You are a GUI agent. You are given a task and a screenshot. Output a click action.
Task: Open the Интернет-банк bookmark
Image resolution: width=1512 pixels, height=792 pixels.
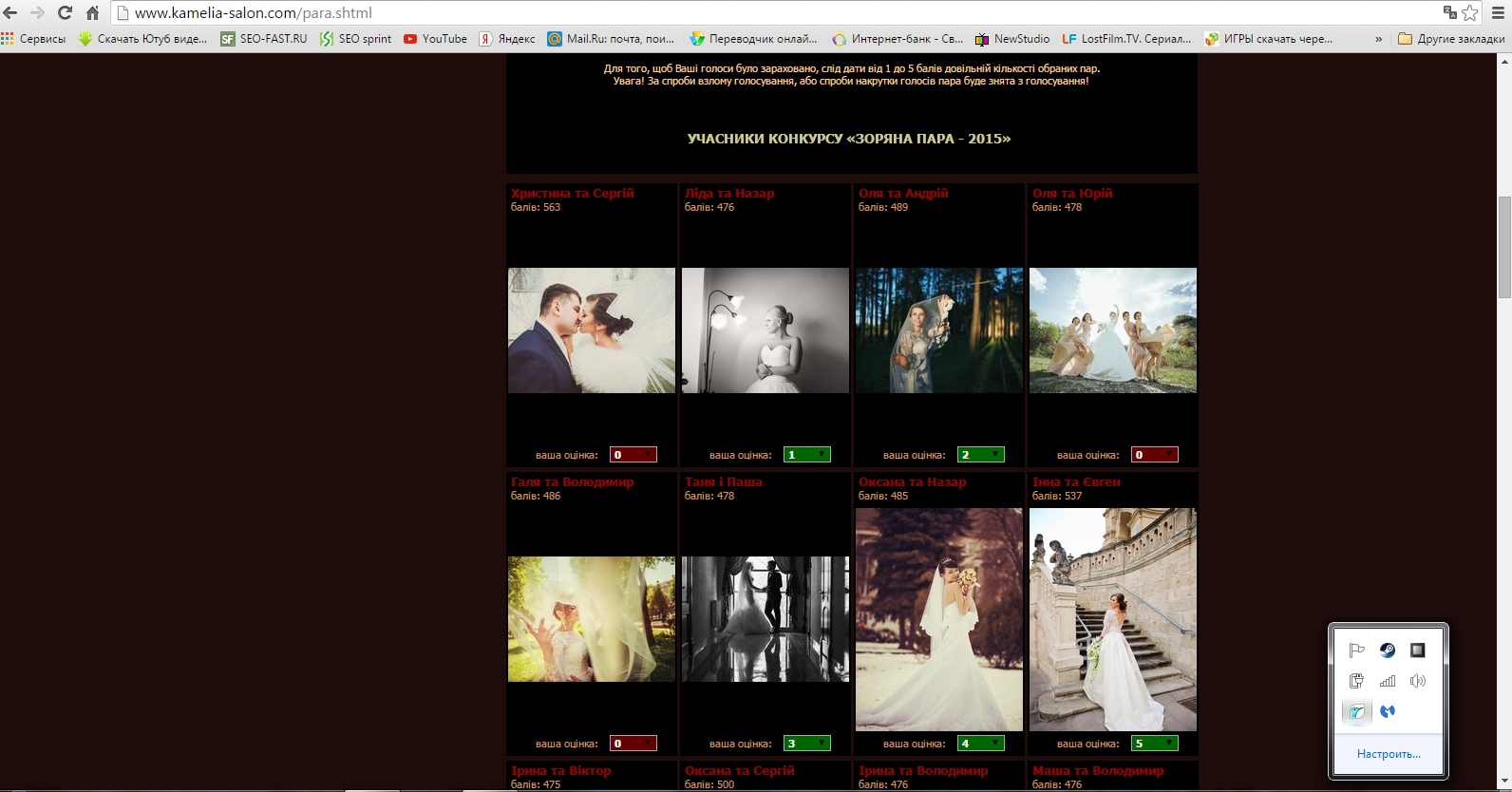point(898,39)
